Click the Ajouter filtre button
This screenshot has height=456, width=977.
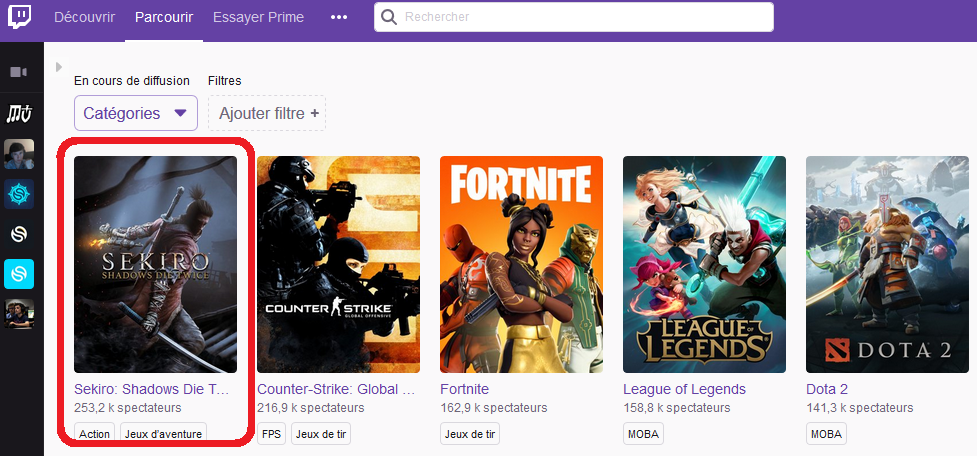pyautogui.click(x=267, y=113)
